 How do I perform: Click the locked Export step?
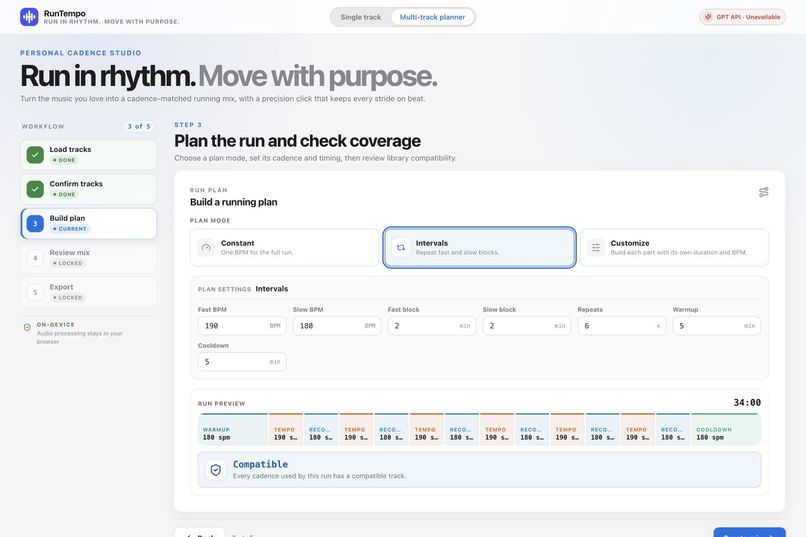click(x=88, y=292)
